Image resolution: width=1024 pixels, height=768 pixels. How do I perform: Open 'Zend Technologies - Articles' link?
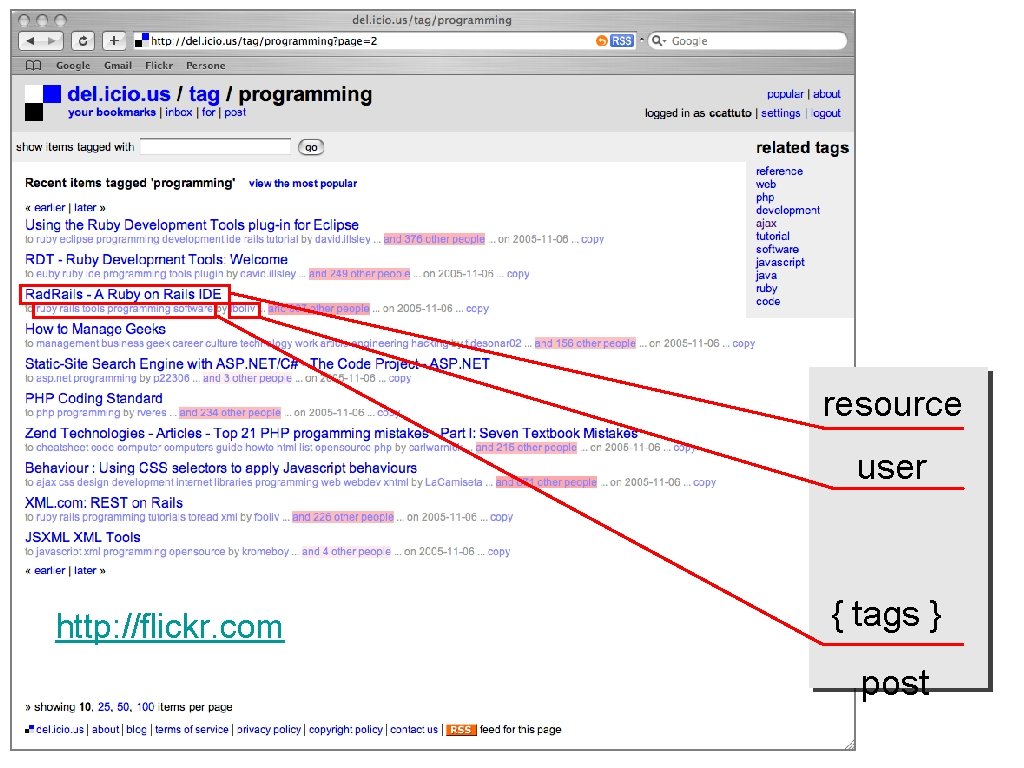tap(331, 433)
